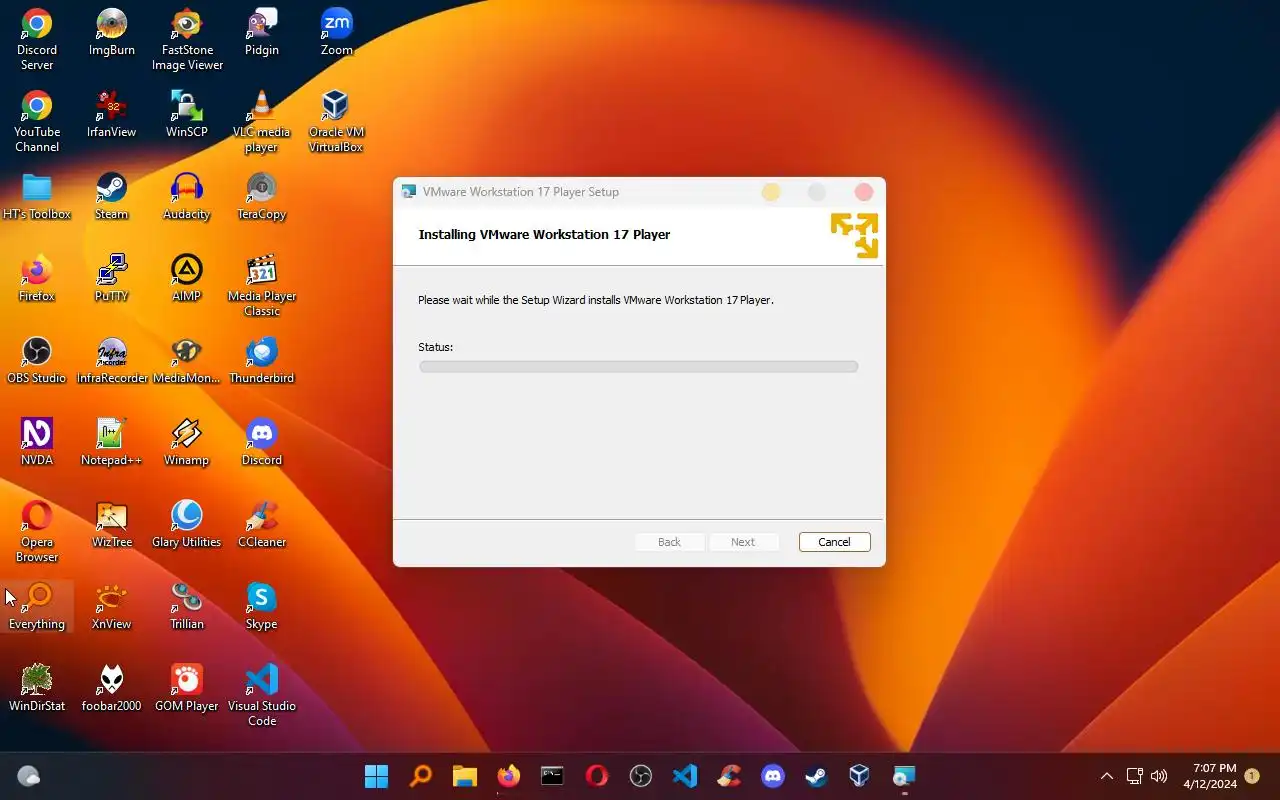
Task: Open network settings in system tray
Action: click(1135, 776)
